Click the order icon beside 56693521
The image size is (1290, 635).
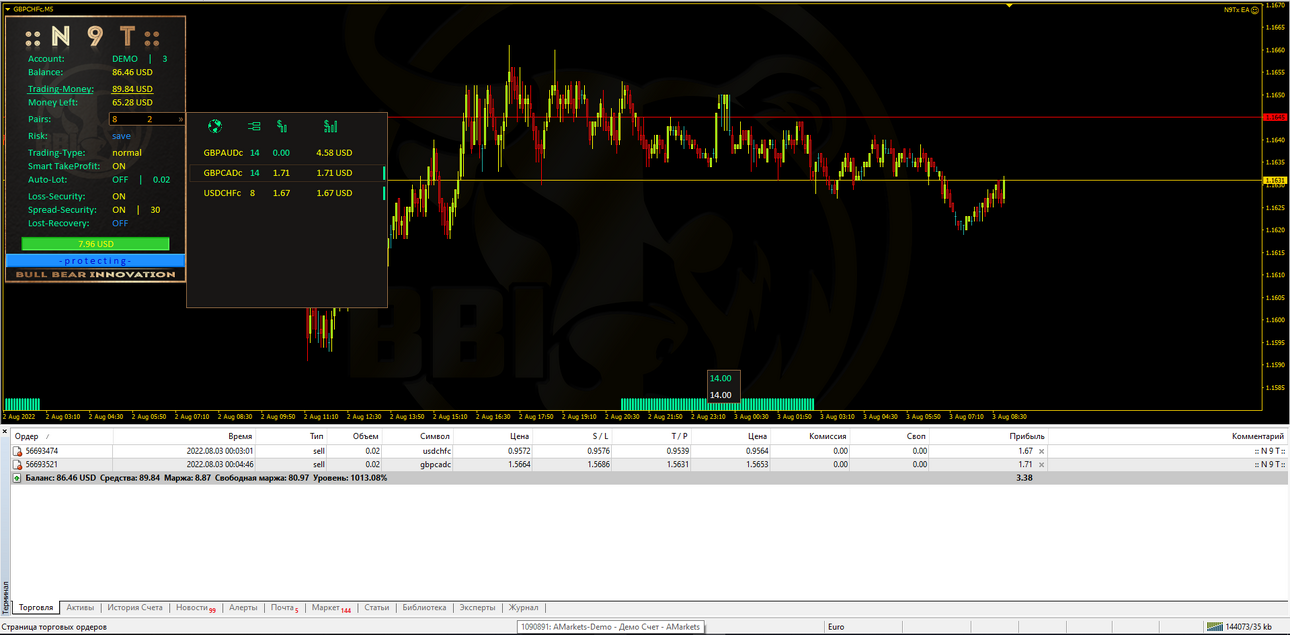17,464
